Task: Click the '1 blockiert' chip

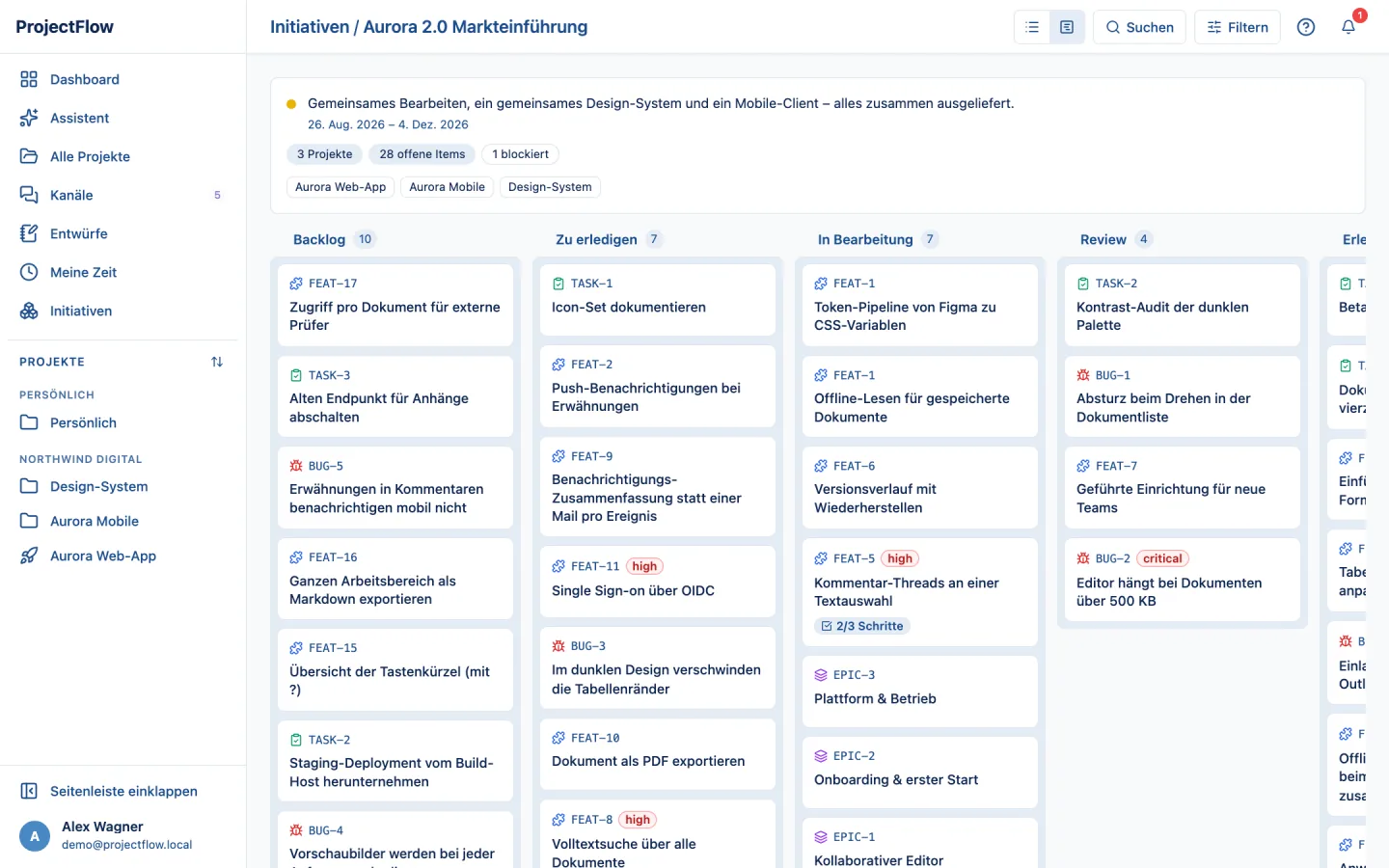Action: (520, 154)
